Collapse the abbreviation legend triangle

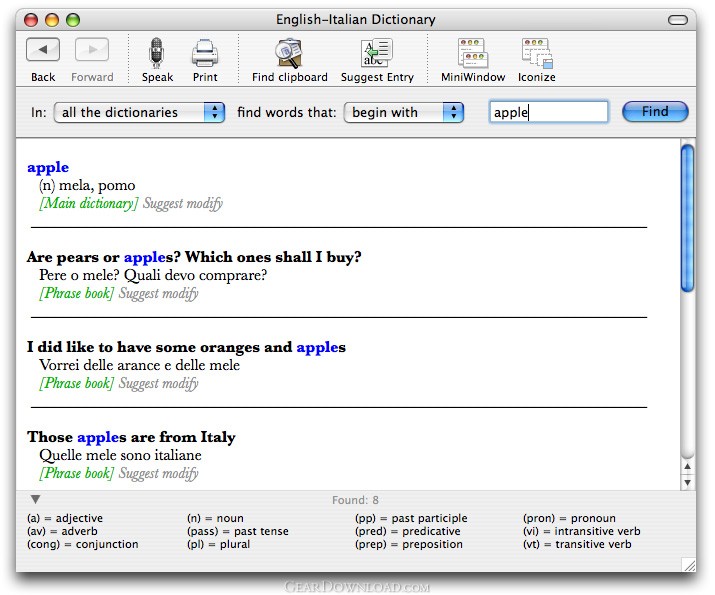pyautogui.click(x=36, y=499)
